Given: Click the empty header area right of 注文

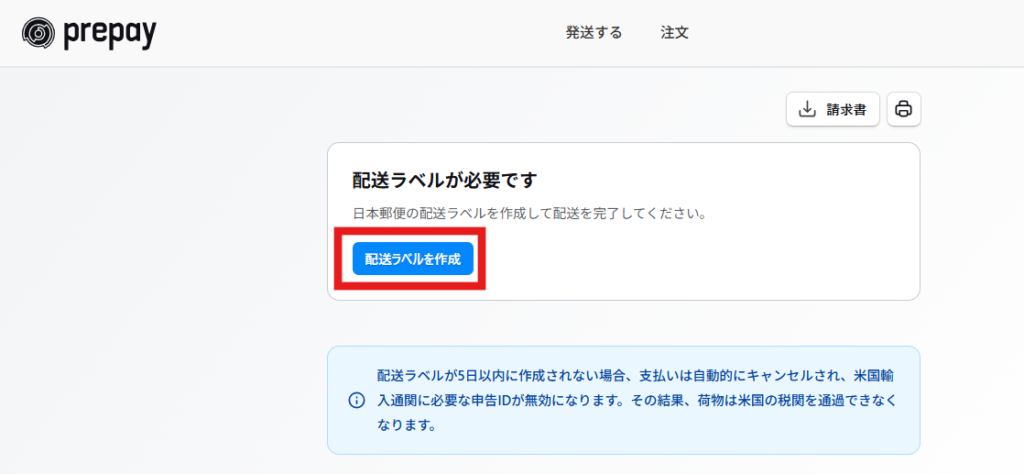Looking at the screenshot, I should point(849,33).
